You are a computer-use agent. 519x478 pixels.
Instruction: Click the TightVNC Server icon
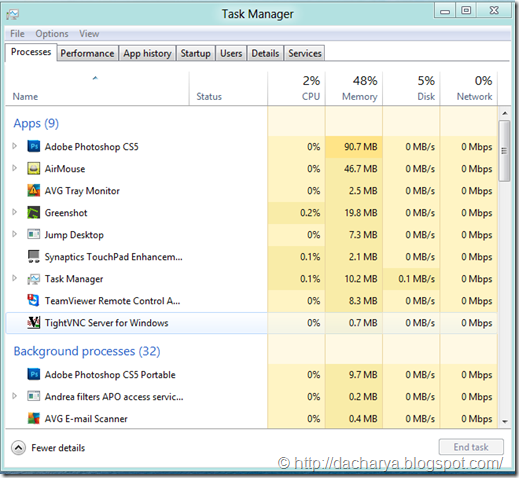pyautogui.click(x=33, y=323)
